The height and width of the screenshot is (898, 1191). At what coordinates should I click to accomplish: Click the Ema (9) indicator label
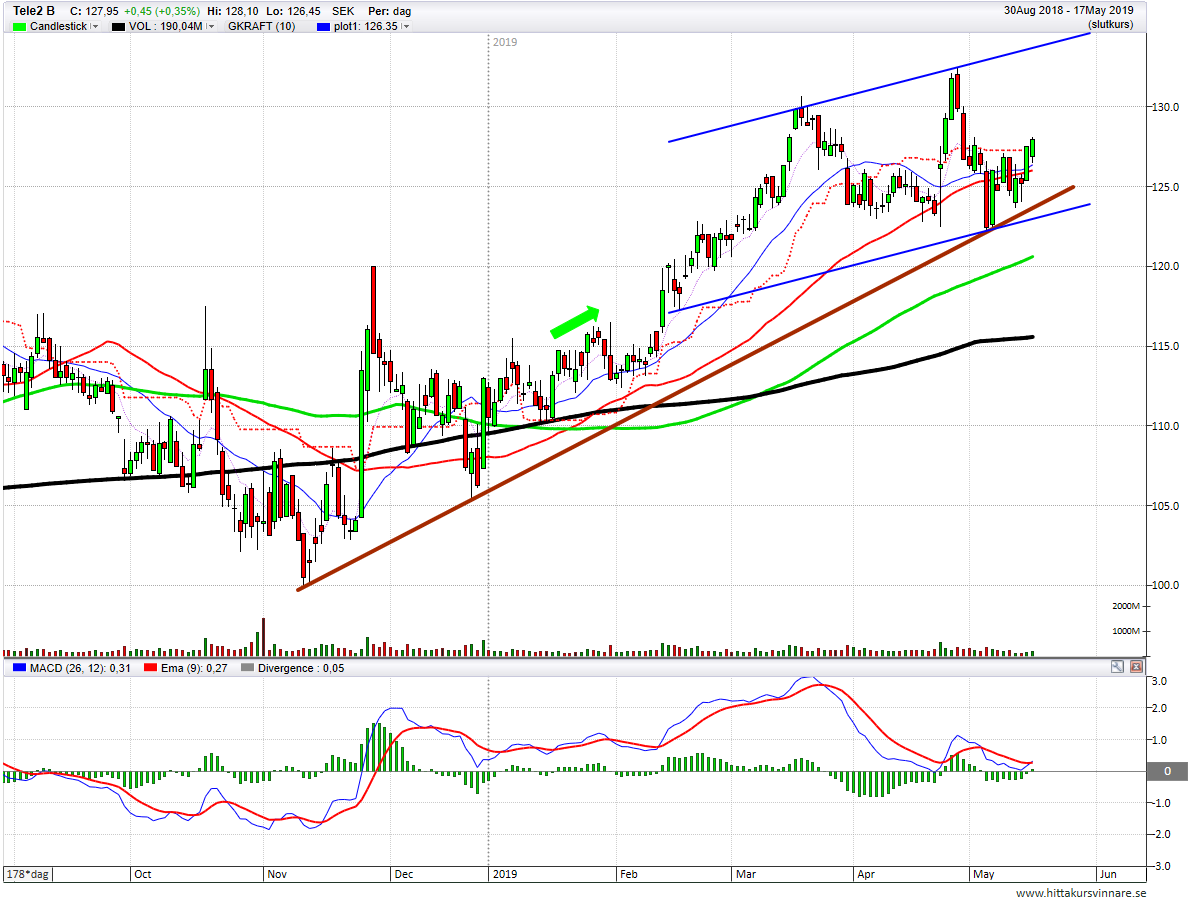194,668
